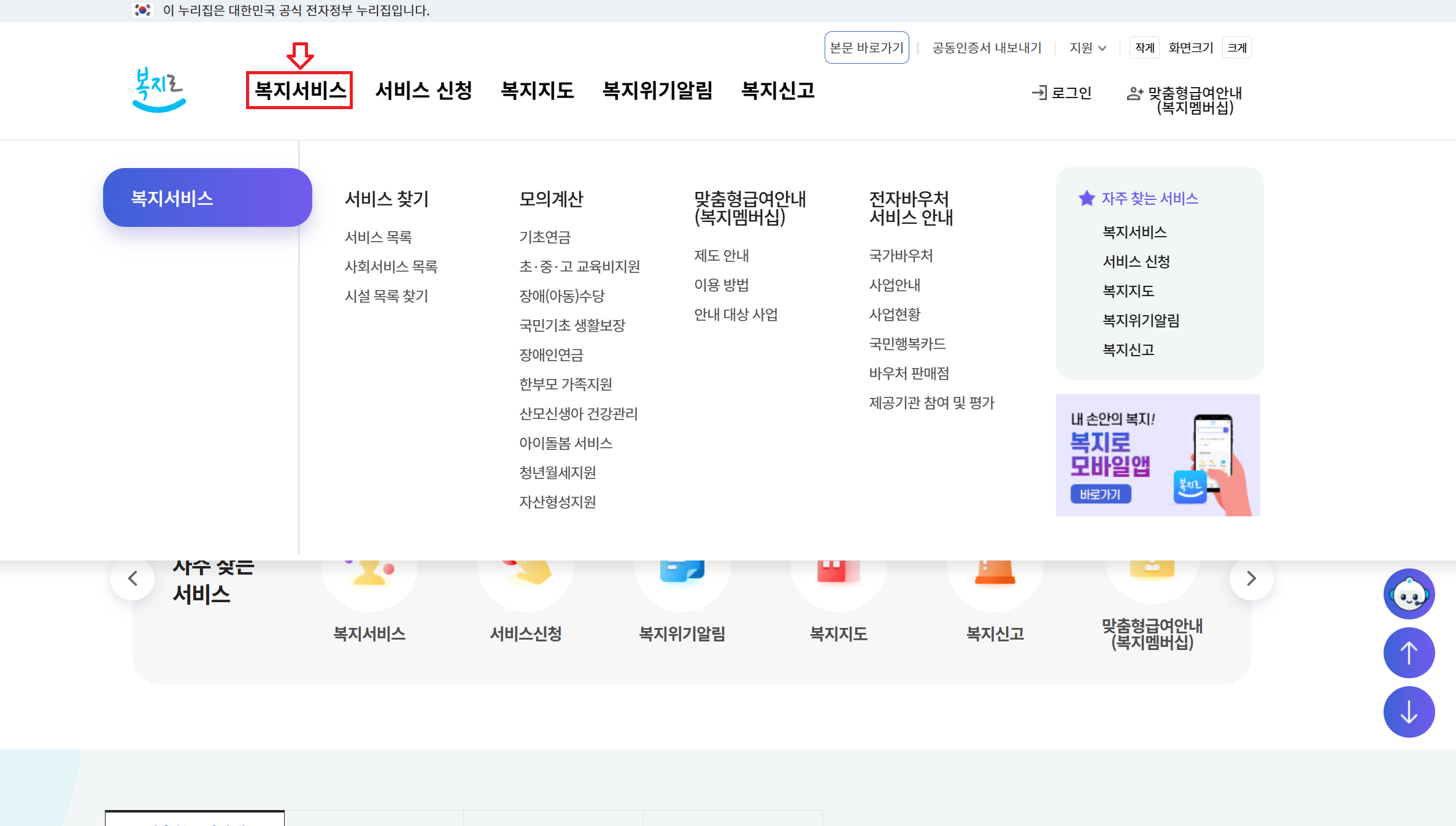Click the scroll-to-top arrow button

pyautogui.click(x=1409, y=652)
